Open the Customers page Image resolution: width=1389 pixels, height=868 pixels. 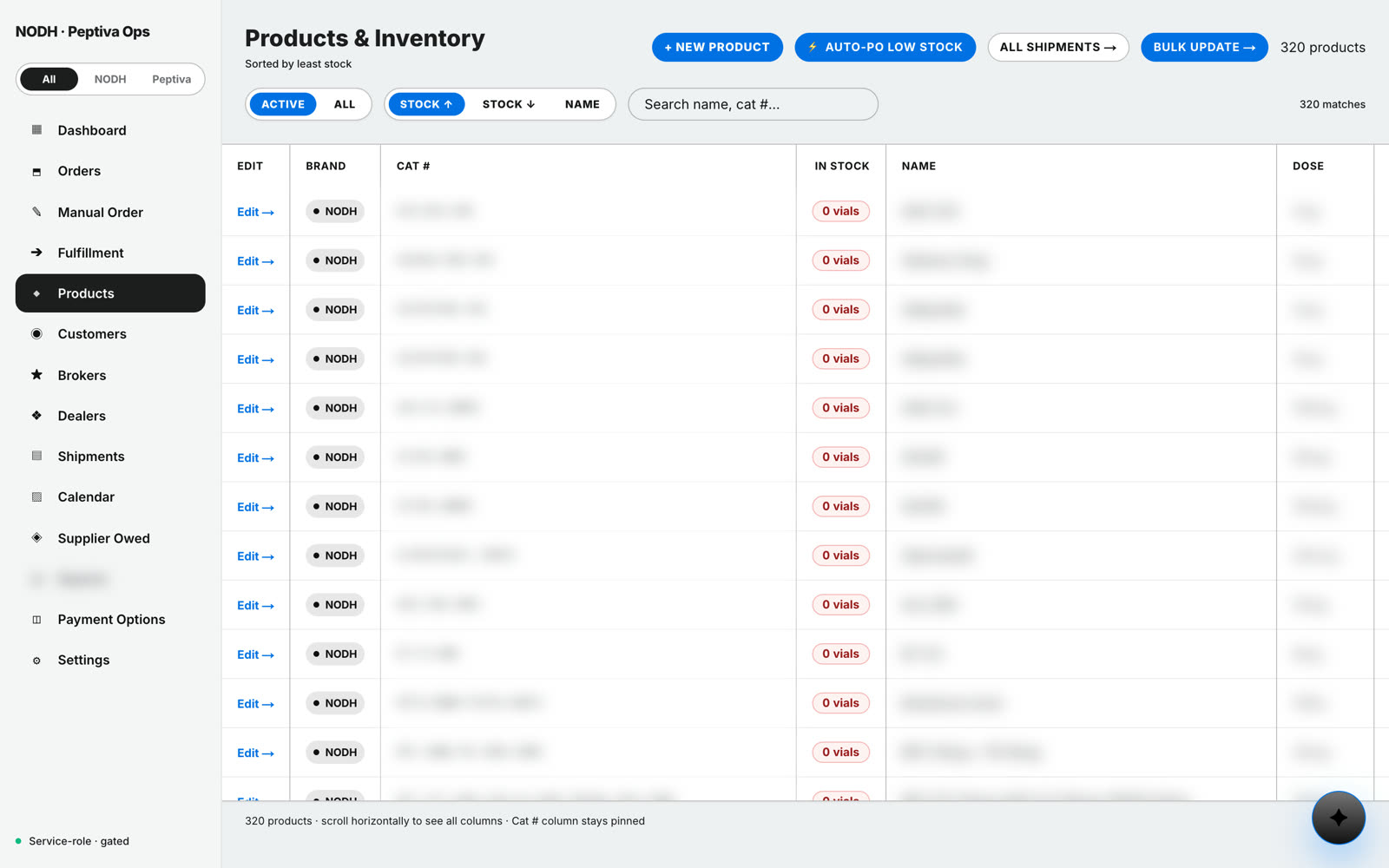tap(110, 334)
